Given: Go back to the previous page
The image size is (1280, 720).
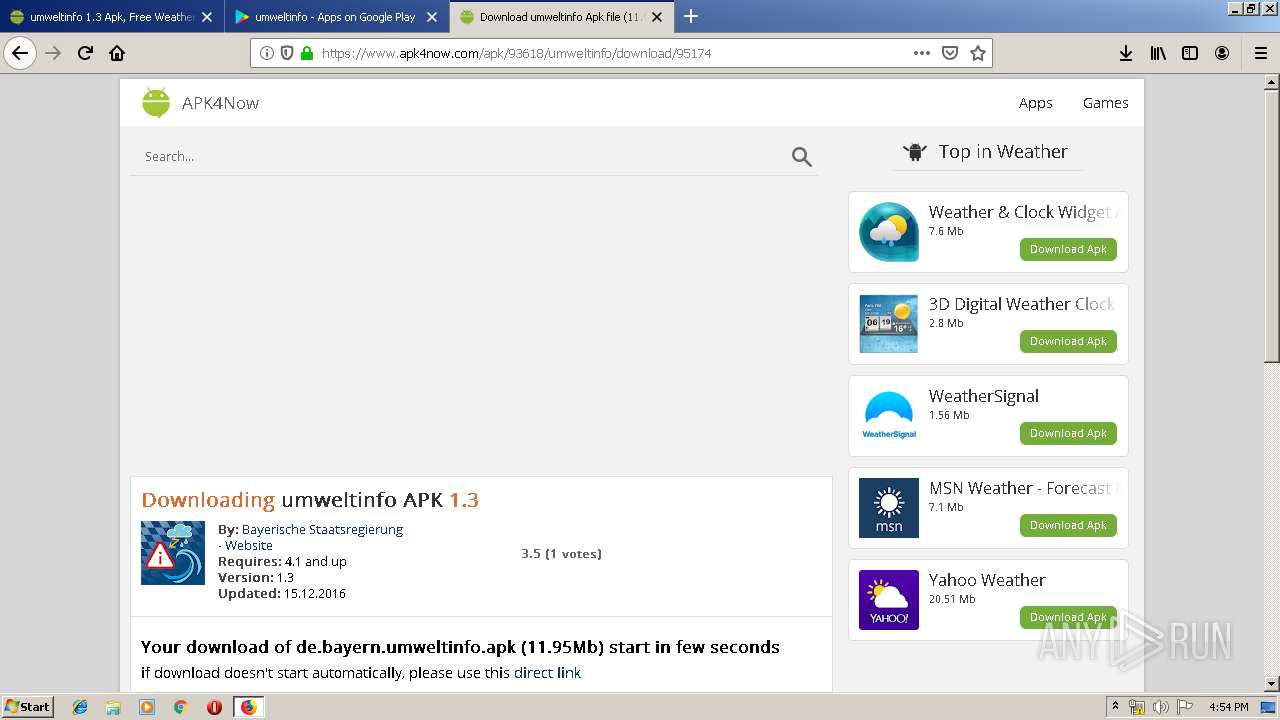Looking at the screenshot, I should [x=20, y=53].
